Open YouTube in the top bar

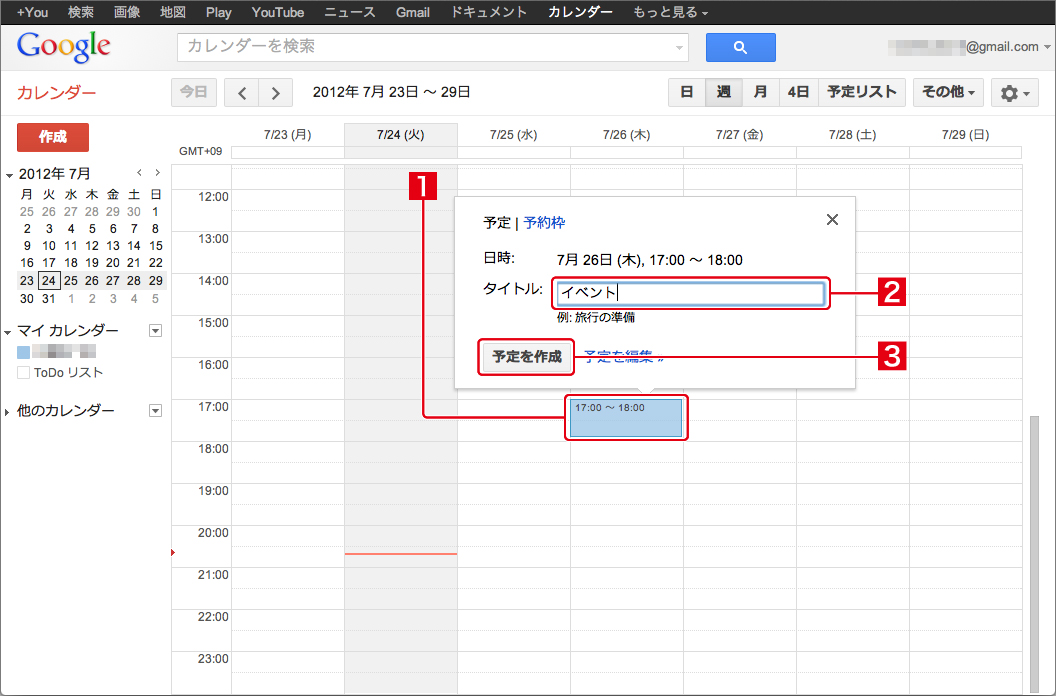click(x=277, y=12)
